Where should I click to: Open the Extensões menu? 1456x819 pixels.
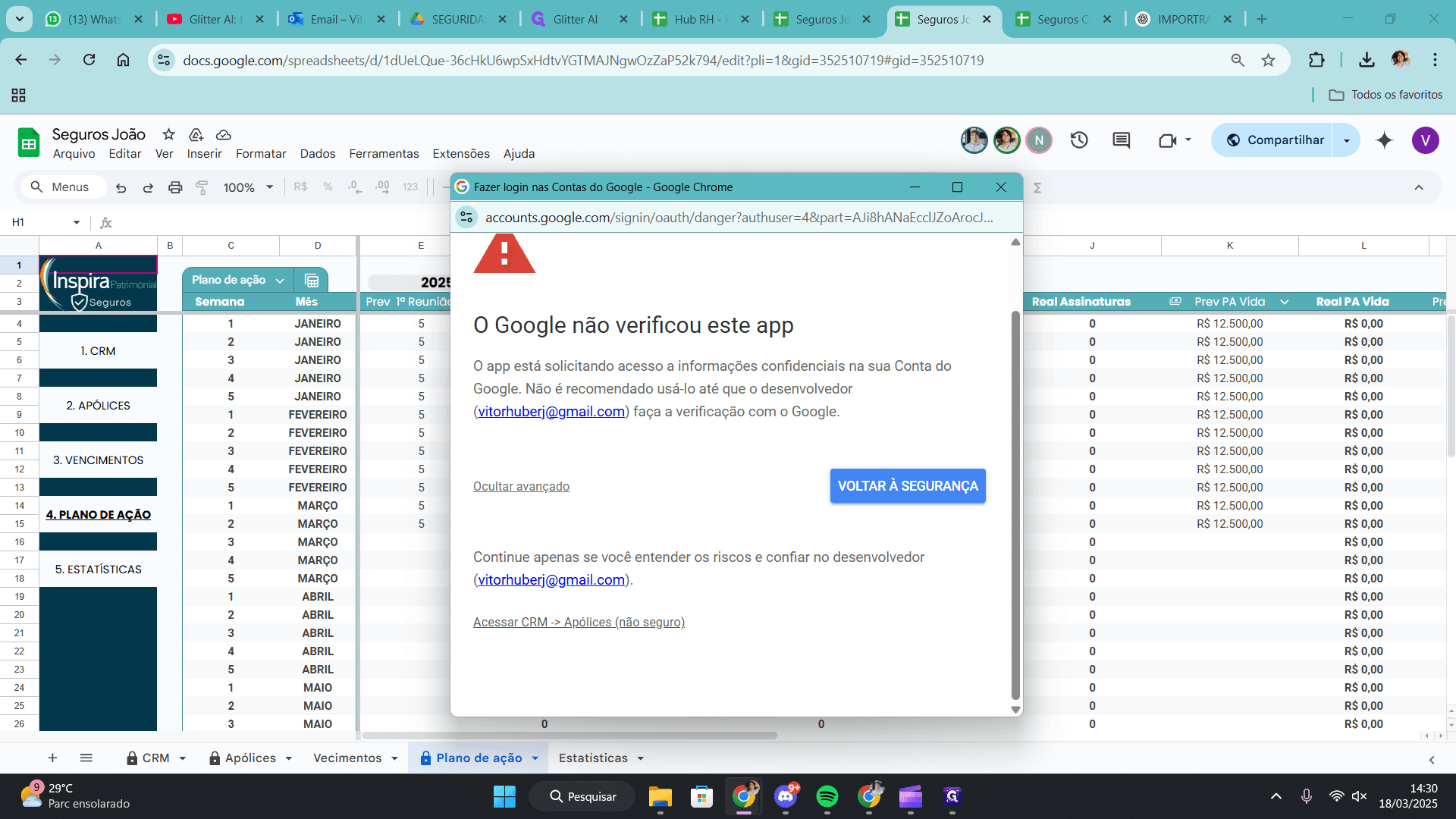(461, 153)
